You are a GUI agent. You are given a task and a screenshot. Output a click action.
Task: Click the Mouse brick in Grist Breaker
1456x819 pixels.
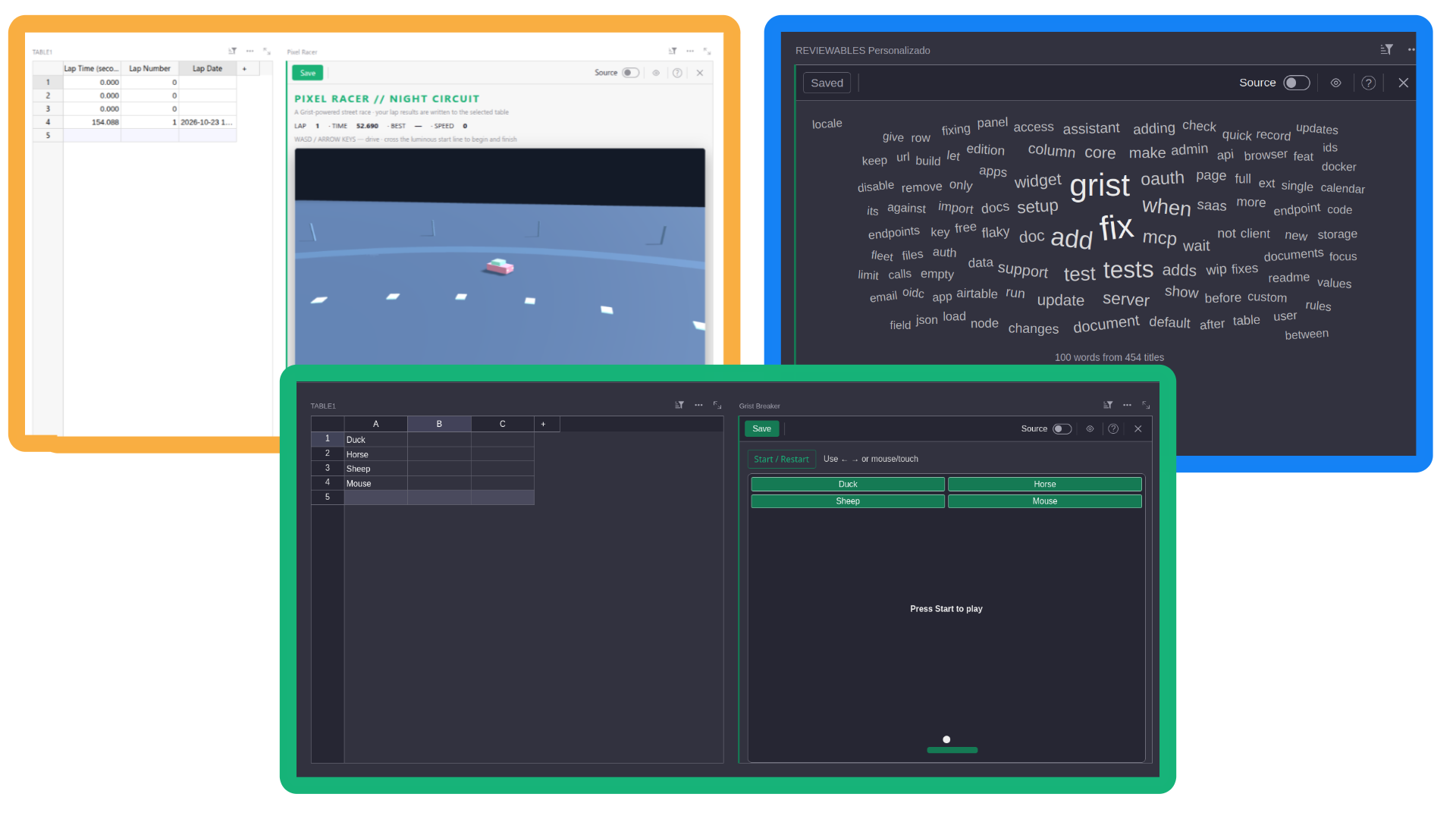(x=1044, y=501)
